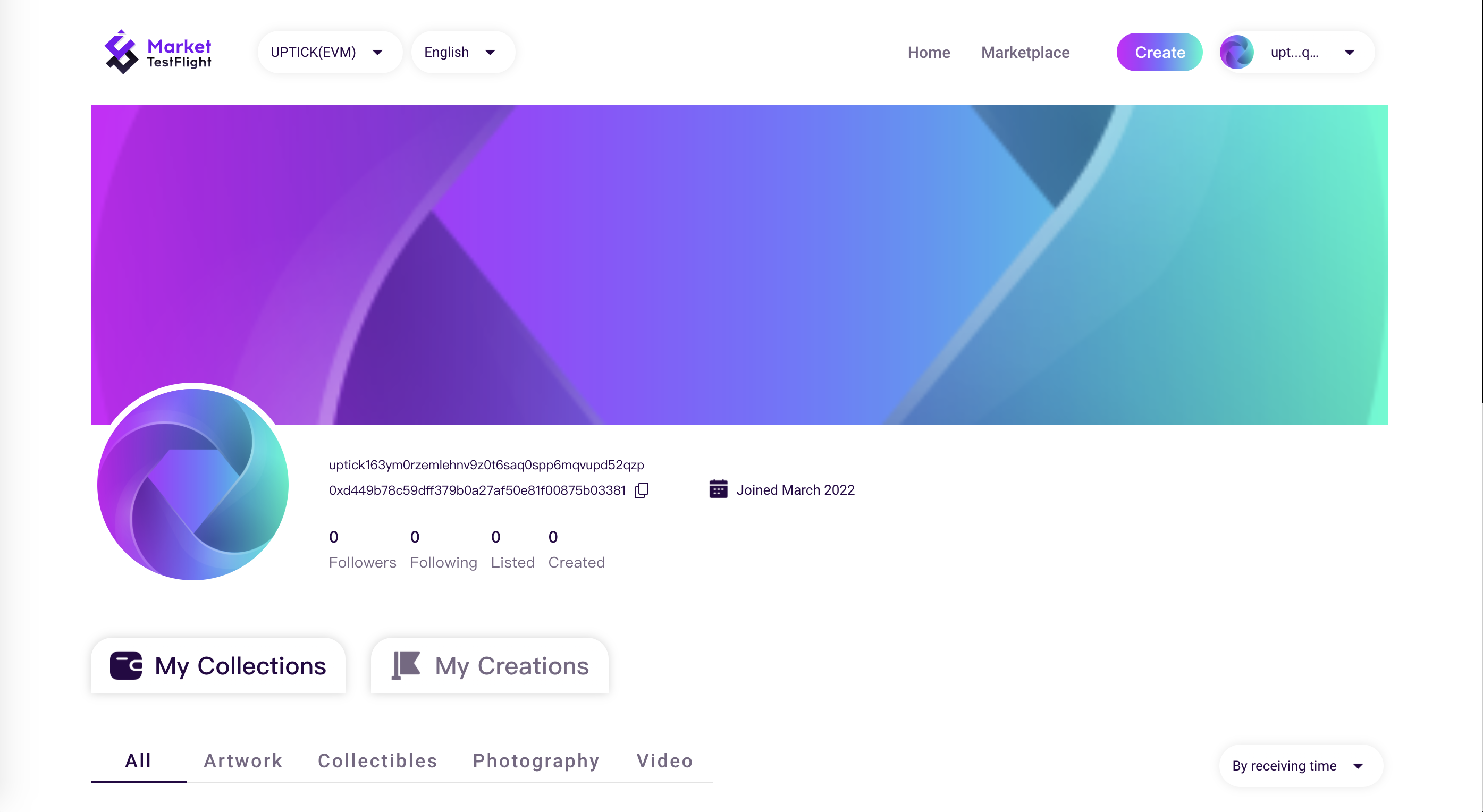Viewport: 1483px width, 812px height.
Task: Click the flag icon in My Creations
Action: (407, 665)
